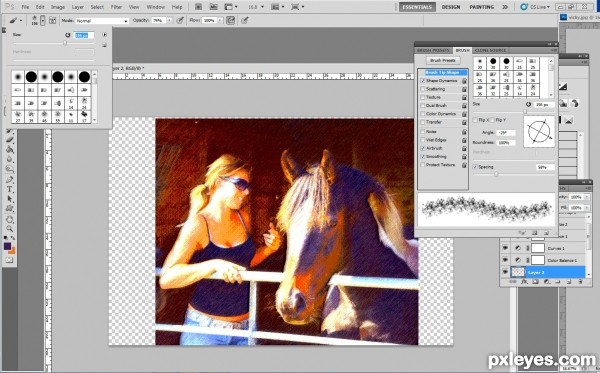Select the Zoom tool
Viewport: 600px width, 373px height.
[10, 229]
